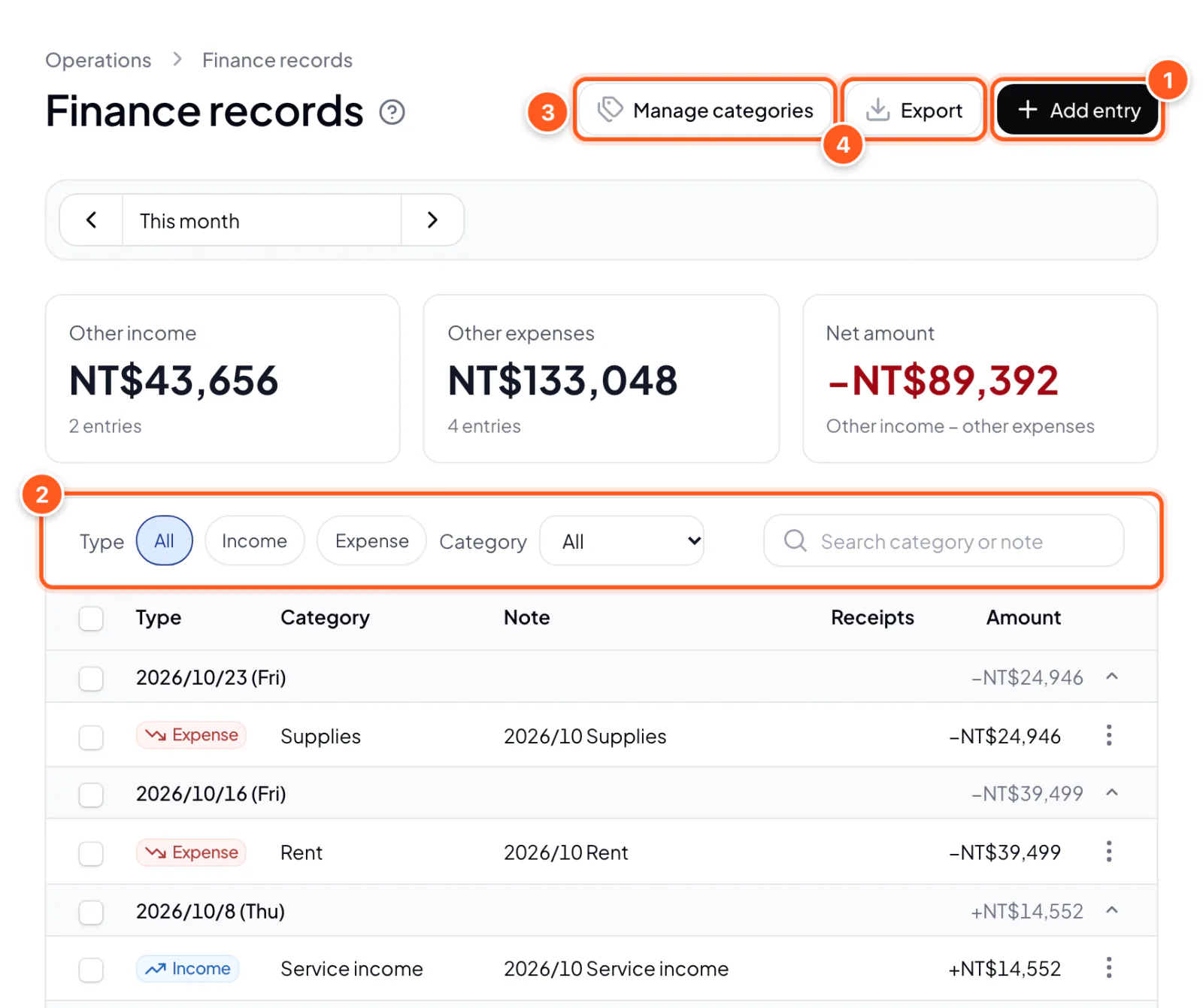The width and height of the screenshot is (1203, 1008).
Task: Click the Note column header
Action: [x=527, y=618]
